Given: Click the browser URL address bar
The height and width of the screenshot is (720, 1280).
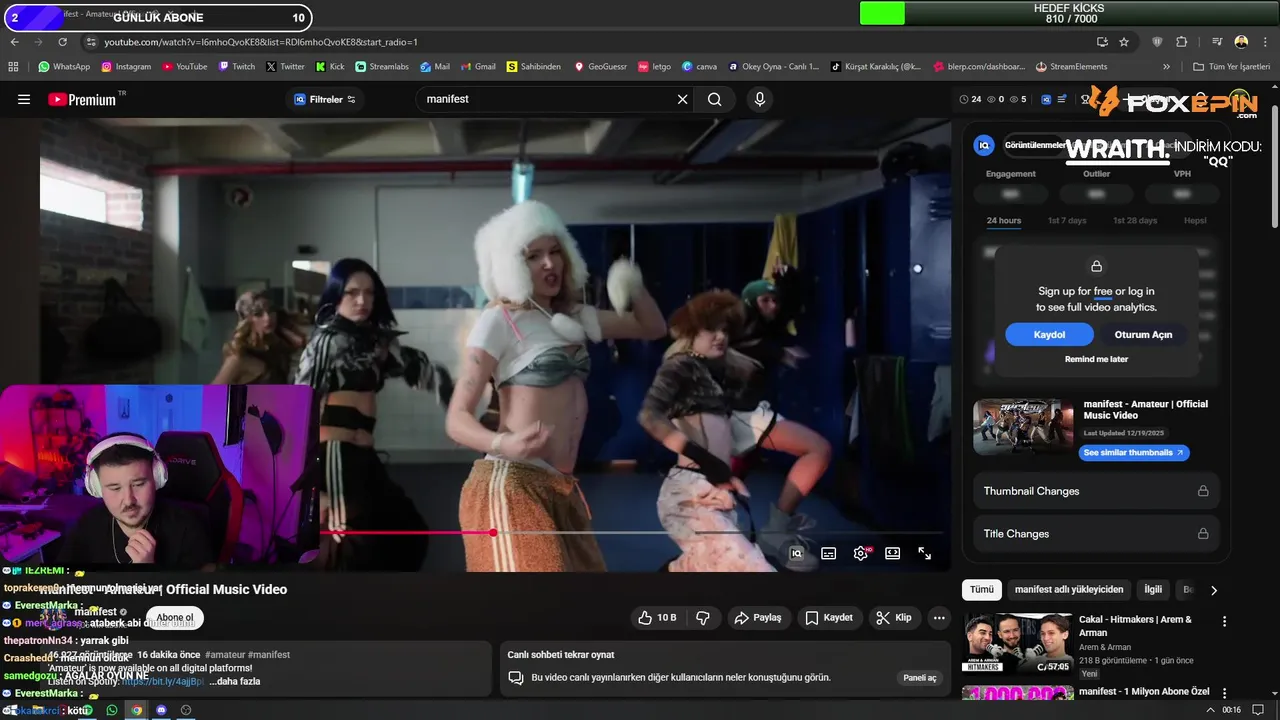Looking at the screenshot, I should (590, 42).
